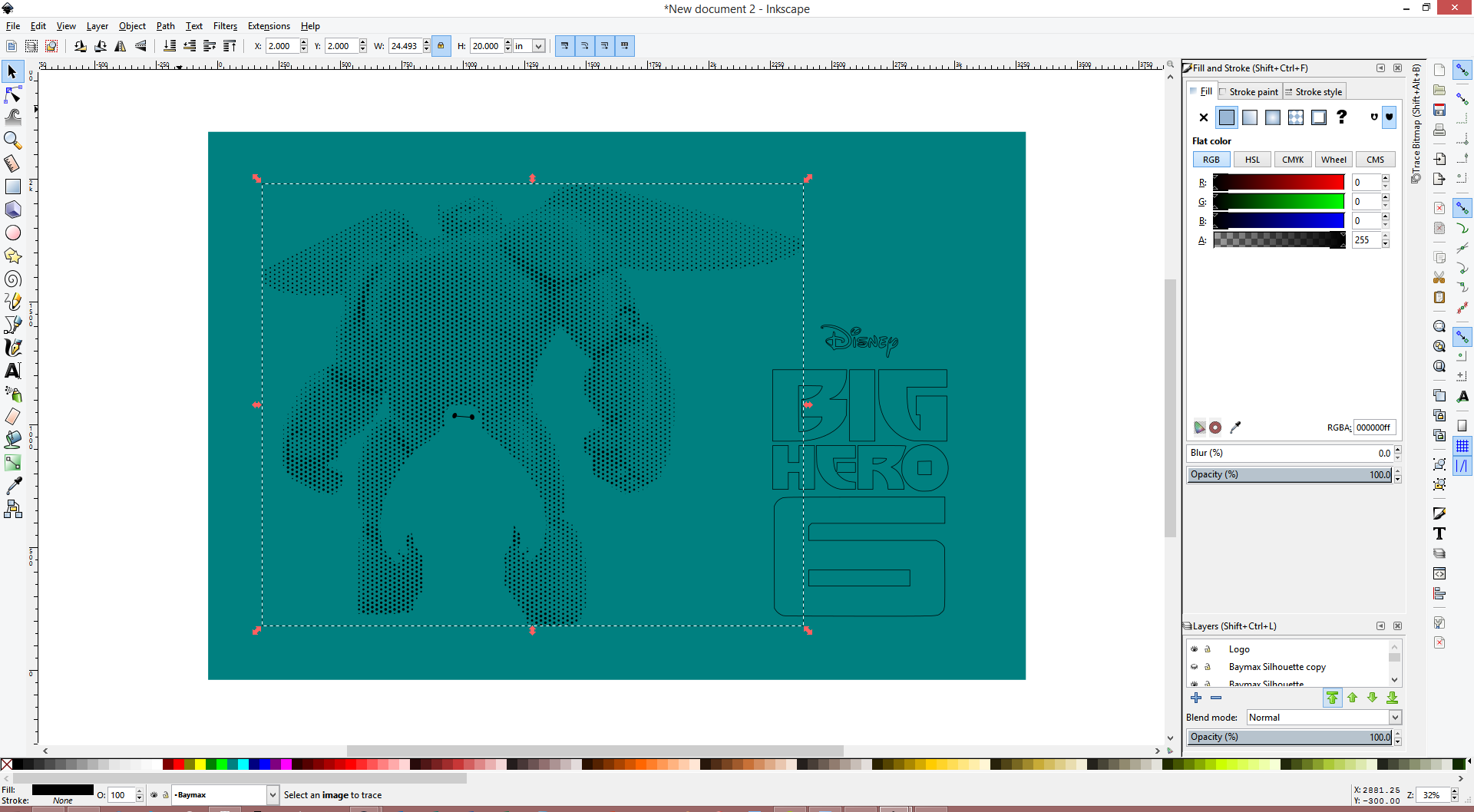Open the Extensions menu
Screen dimensions: 1474x812
[x=269, y=26]
